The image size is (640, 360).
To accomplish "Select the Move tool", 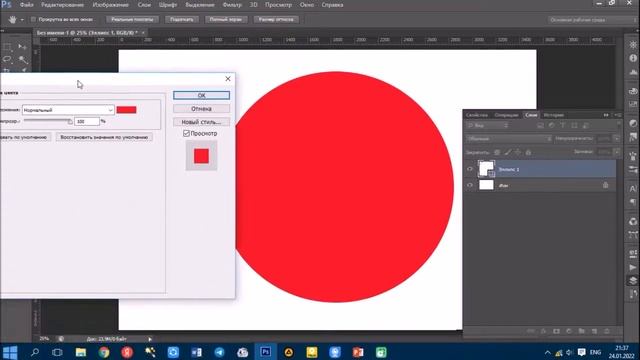I will click(22, 47).
